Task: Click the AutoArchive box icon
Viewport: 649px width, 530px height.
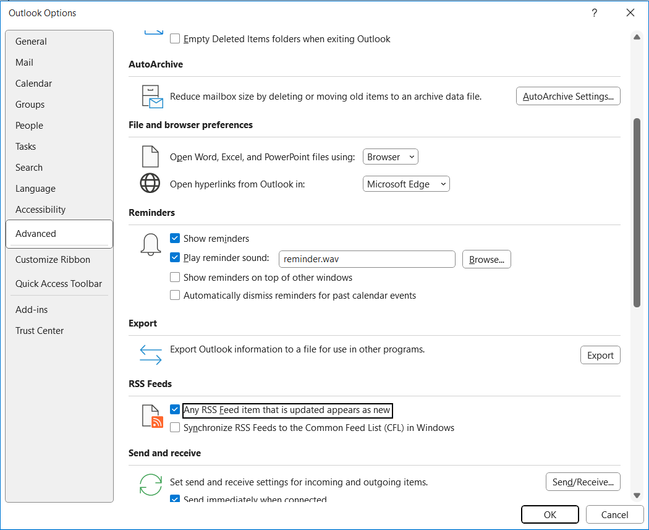Action: pos(151,96)
